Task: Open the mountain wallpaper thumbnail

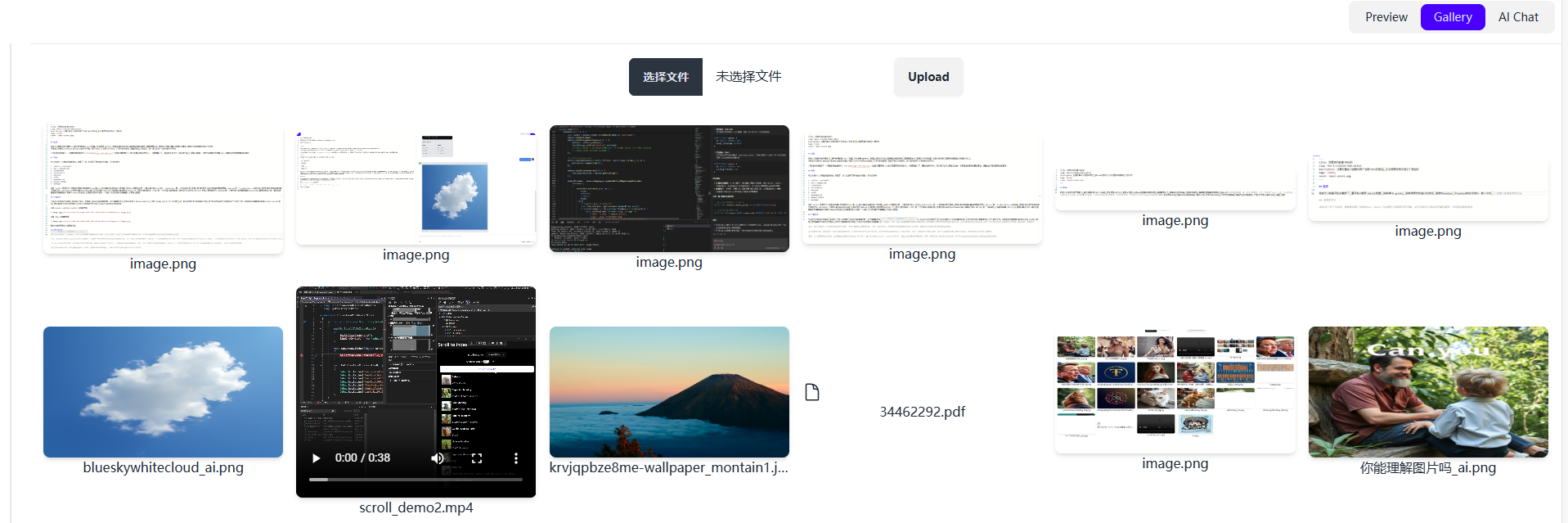Action: point(669,392)
